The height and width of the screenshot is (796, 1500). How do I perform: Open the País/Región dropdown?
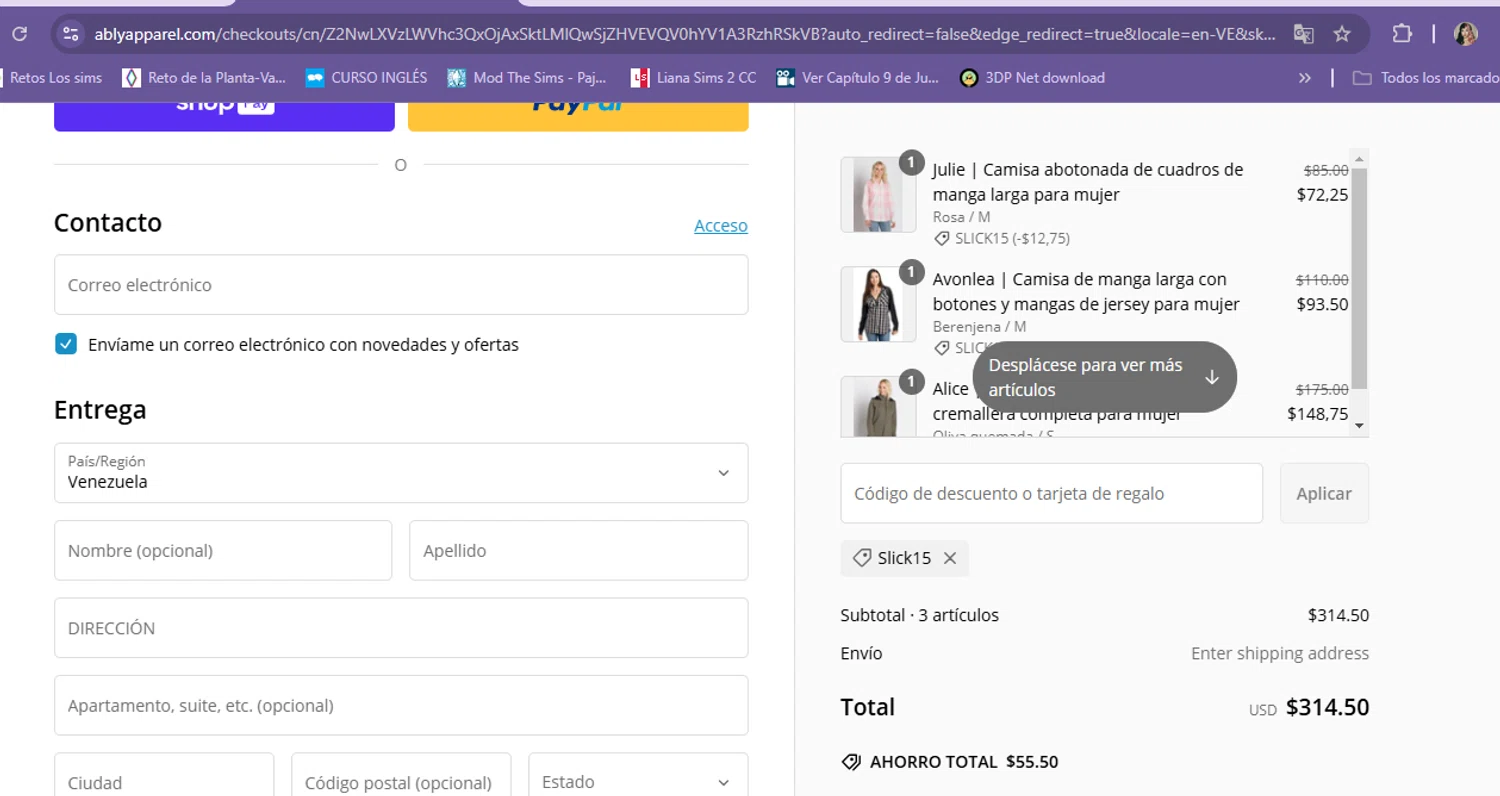[401, 473]
